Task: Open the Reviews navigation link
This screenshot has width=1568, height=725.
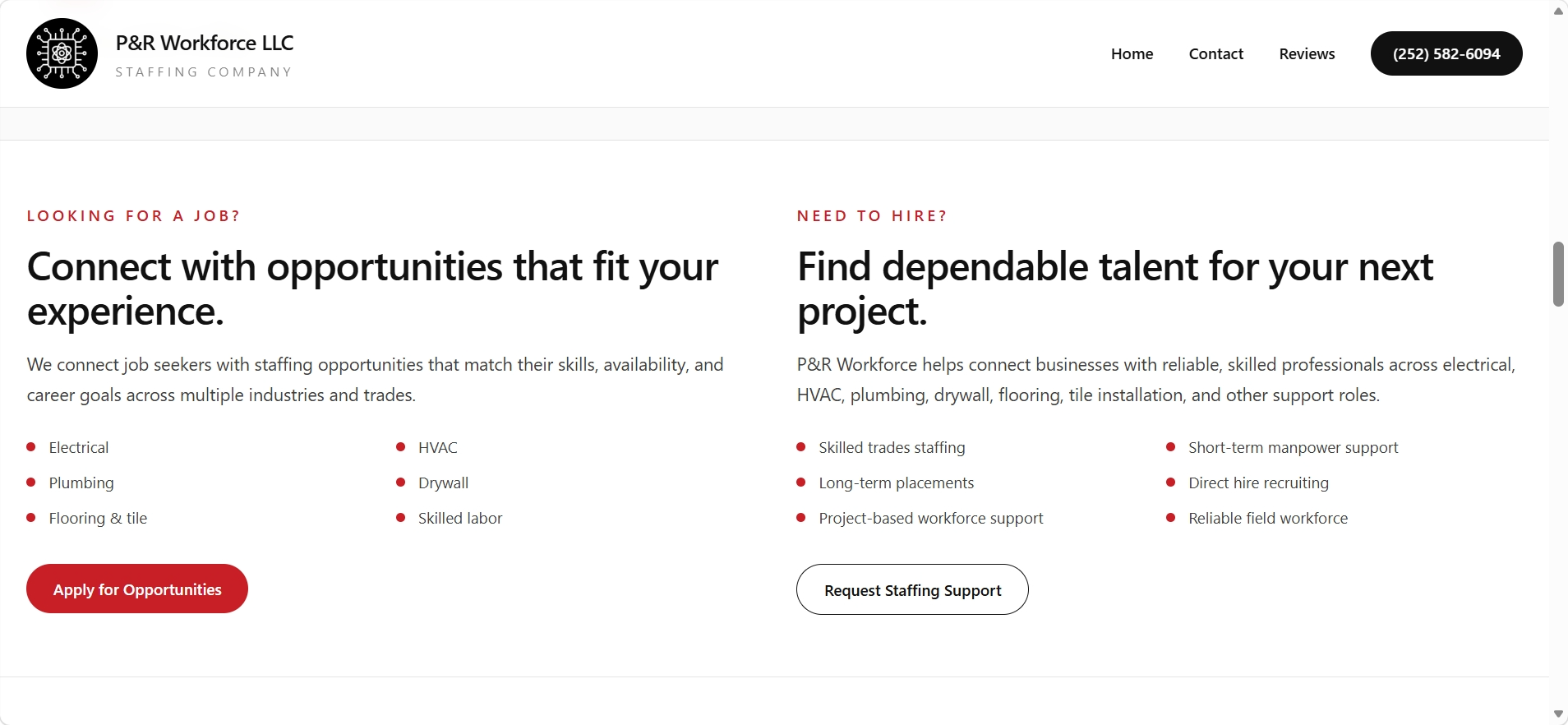Action: pos(1307,53)
